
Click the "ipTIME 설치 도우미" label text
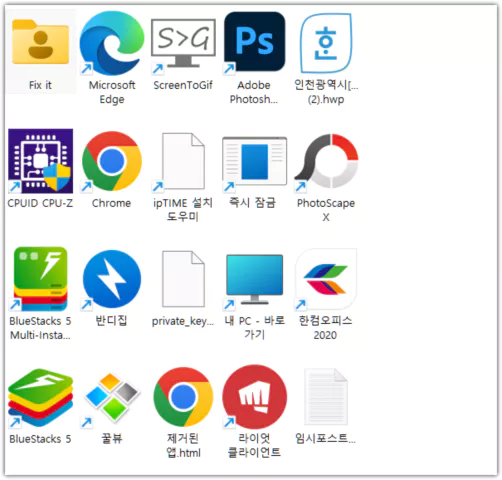[183, 210]
